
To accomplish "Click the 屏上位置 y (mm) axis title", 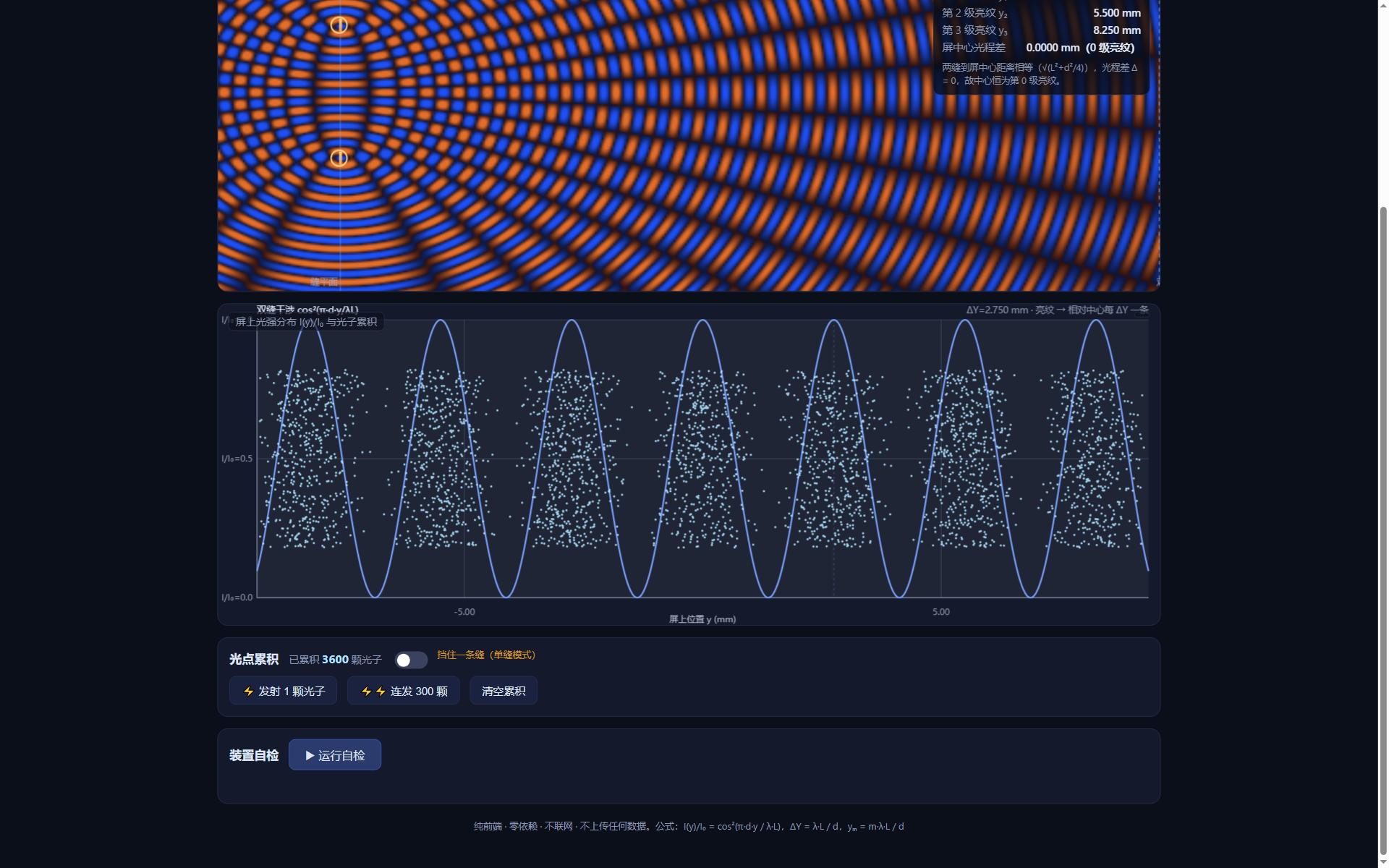I will 702,619.
